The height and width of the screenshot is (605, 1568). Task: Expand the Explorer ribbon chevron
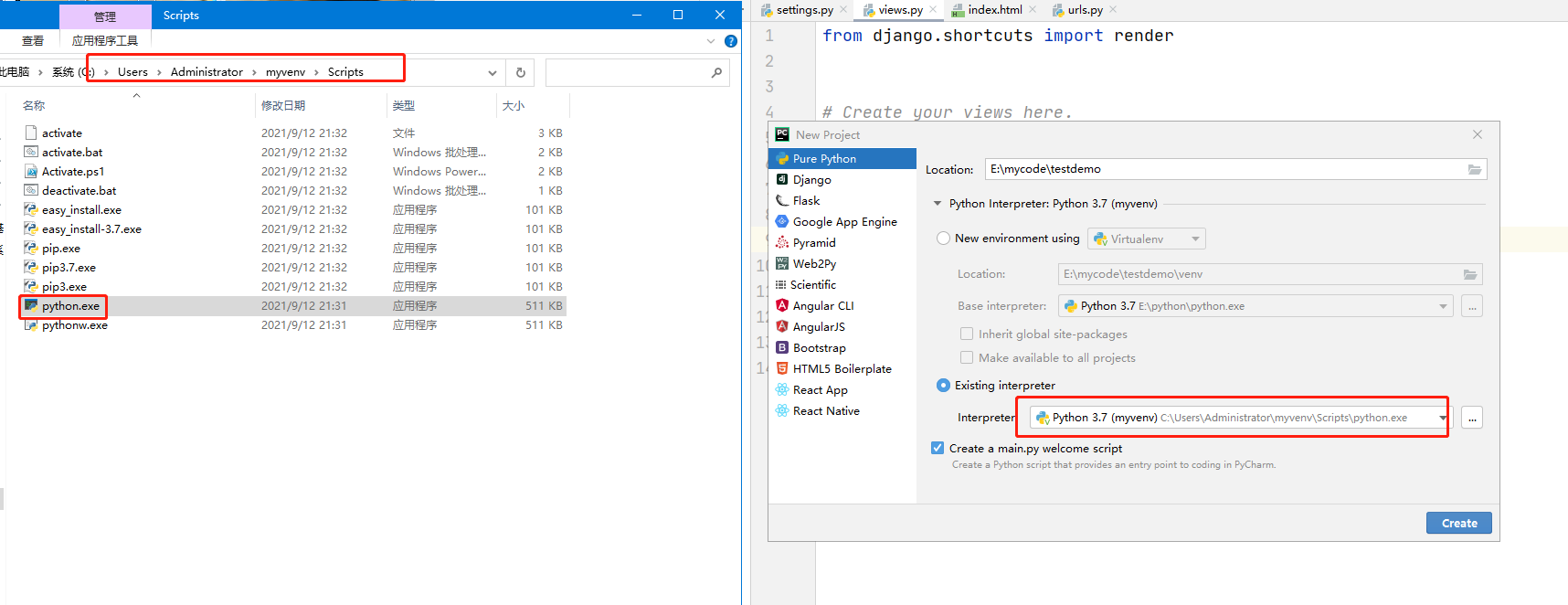click(711, 41)
